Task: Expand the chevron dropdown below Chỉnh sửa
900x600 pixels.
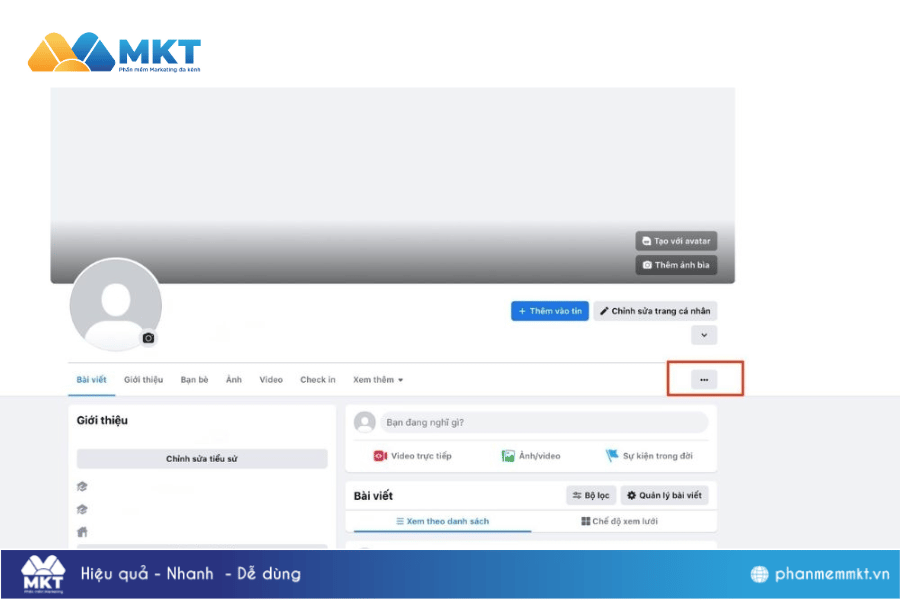Action: click(704, 335)
